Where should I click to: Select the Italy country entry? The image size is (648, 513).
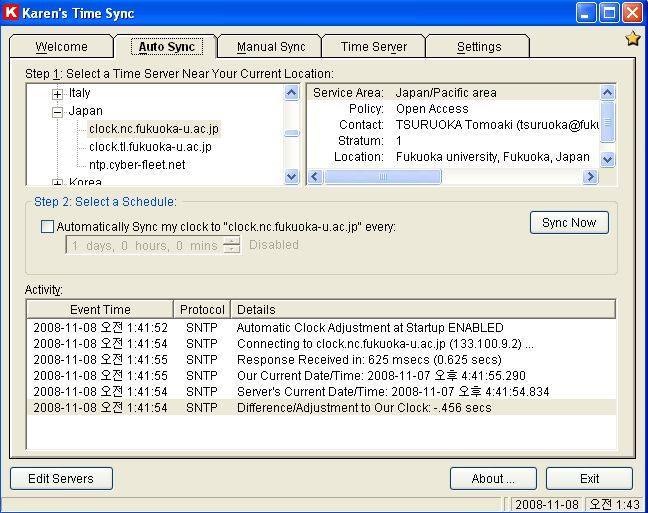[x=79, y=93]
